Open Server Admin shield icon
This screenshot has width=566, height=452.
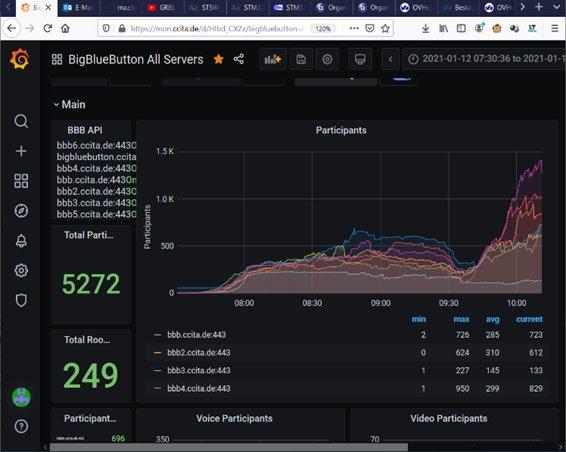(21, 300)
